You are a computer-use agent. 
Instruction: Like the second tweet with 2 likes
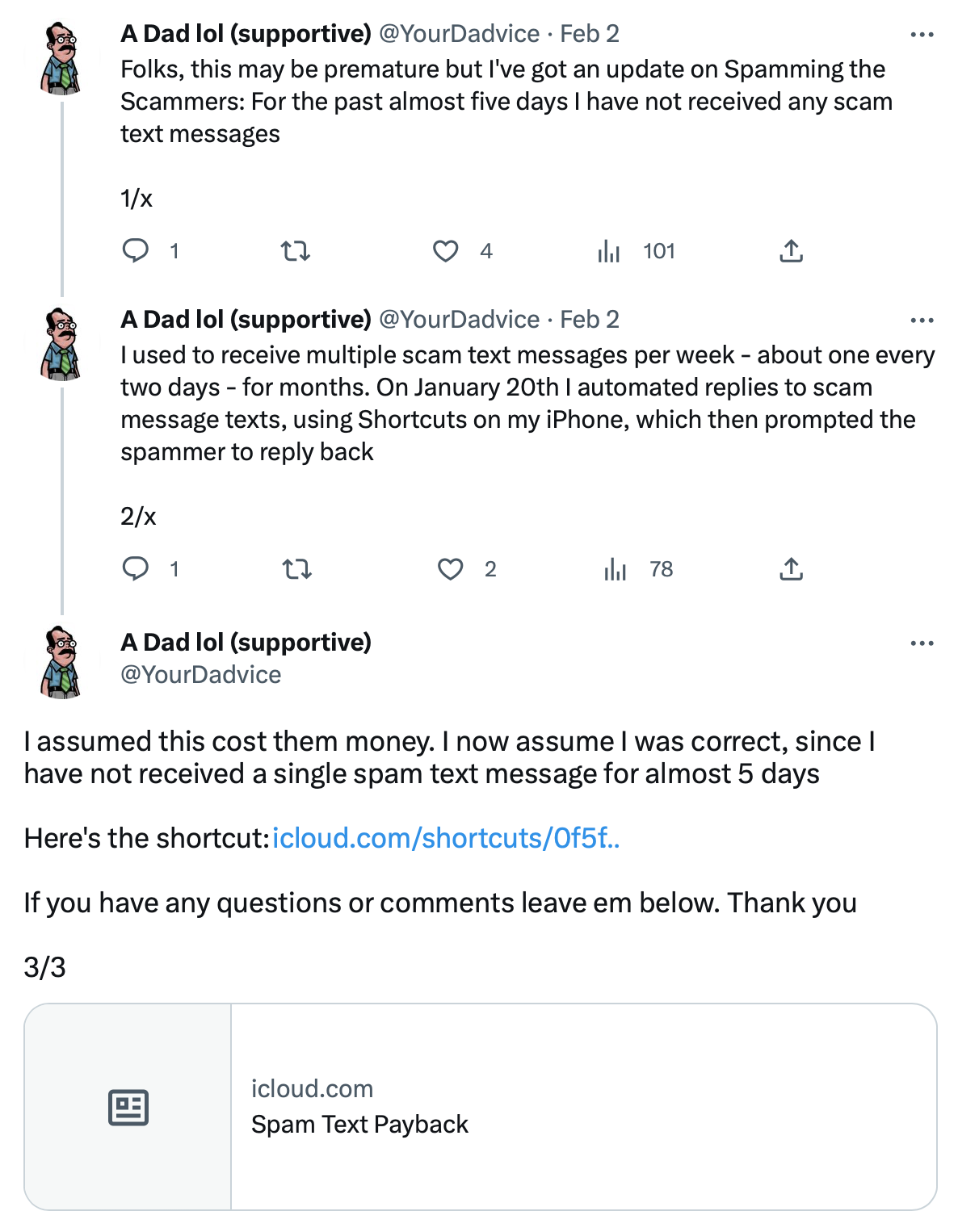click(451, 569)
